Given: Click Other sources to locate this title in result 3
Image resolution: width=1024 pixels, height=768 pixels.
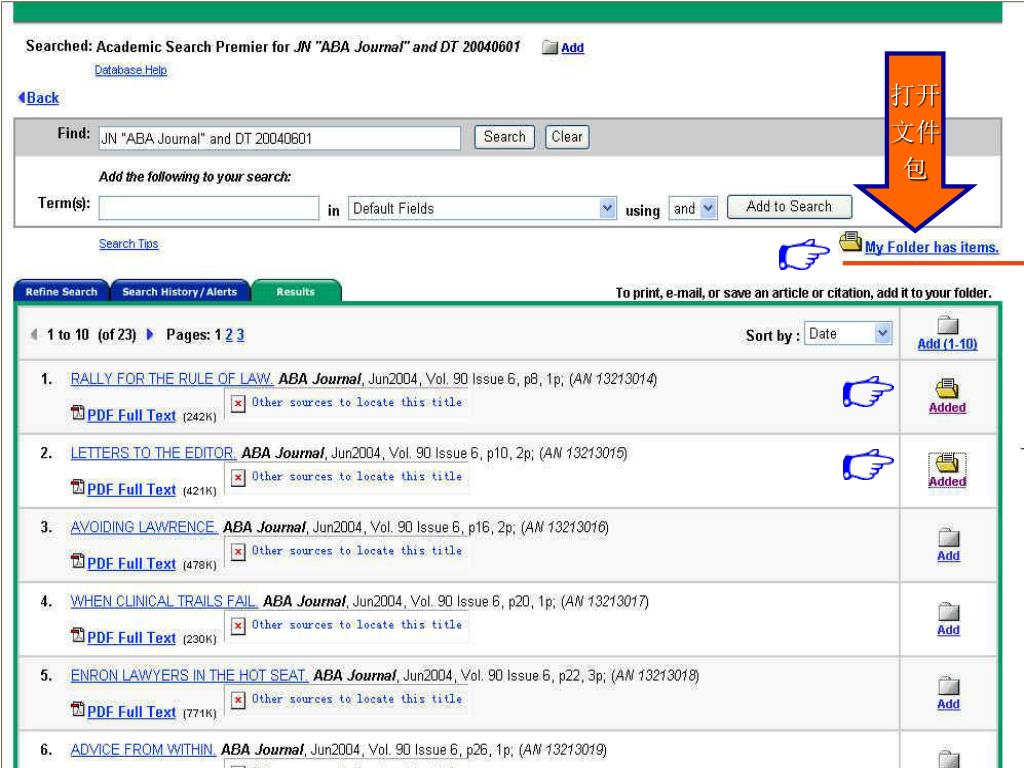Looking at the screenshot, I should pos(357,551).
